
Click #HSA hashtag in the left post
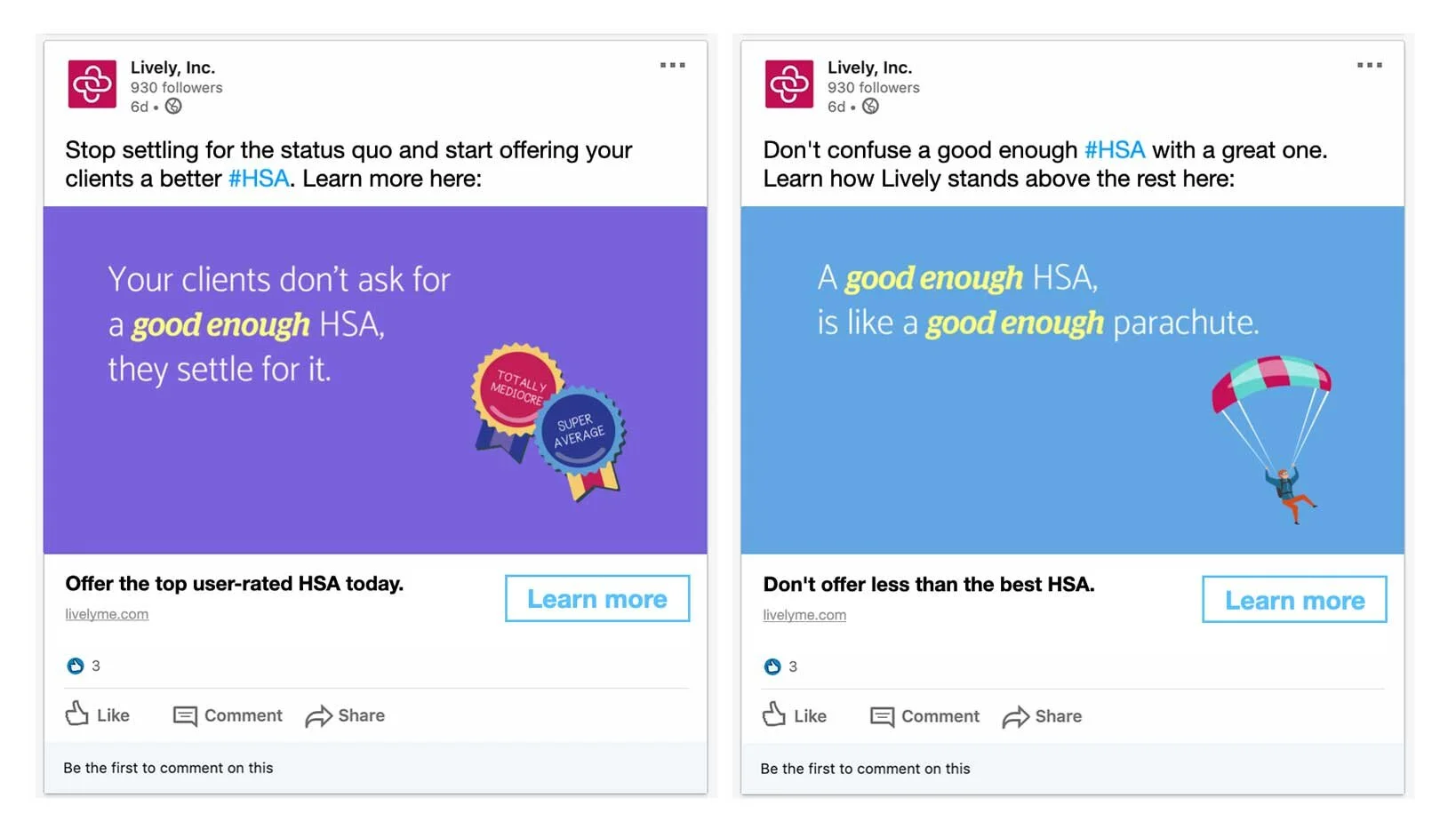(x=259, y=179)
